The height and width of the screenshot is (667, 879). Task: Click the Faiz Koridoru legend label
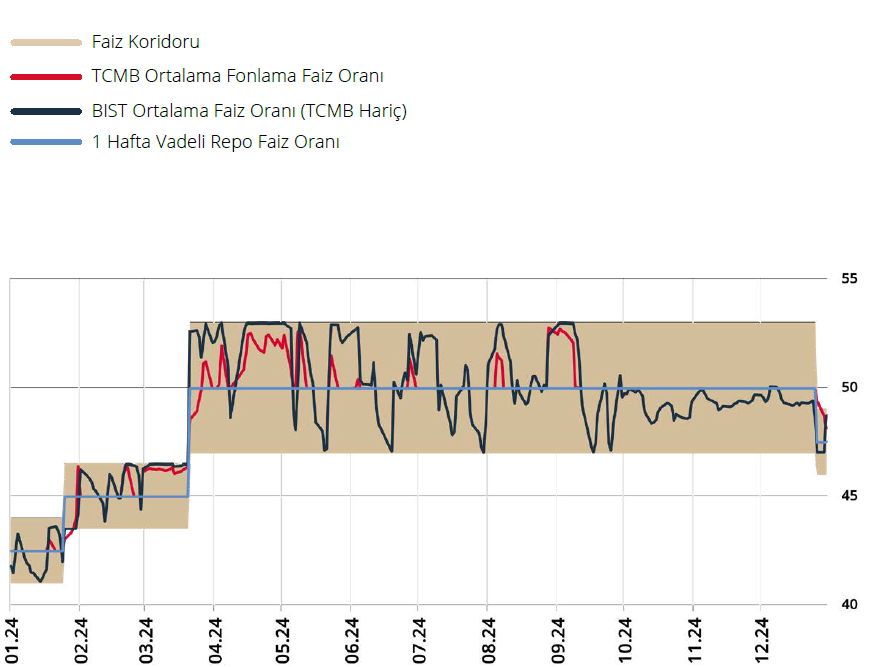tap(146, 42)
